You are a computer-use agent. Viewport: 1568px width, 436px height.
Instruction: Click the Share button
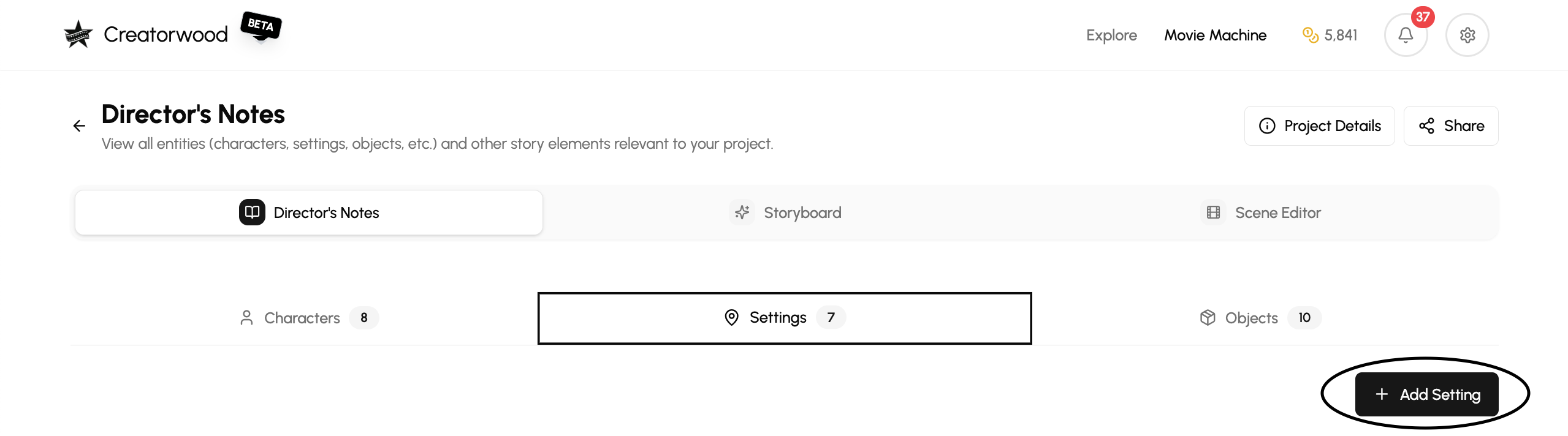1451,126
